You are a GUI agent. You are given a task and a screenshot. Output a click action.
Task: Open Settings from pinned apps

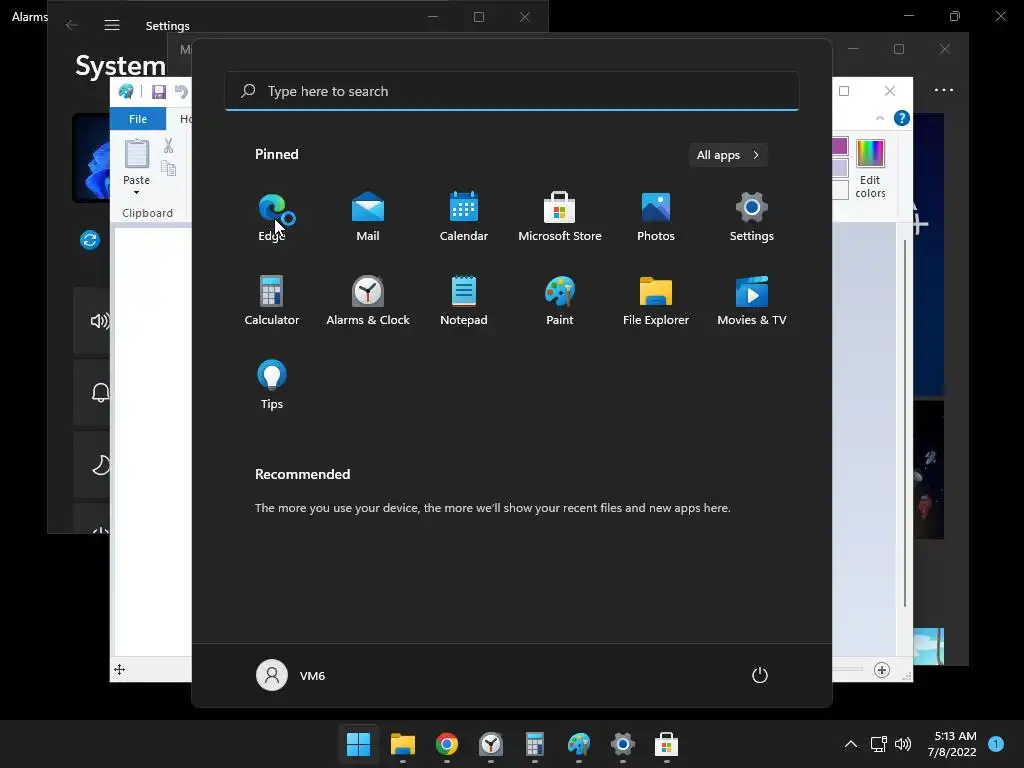[x=752, y=217]
